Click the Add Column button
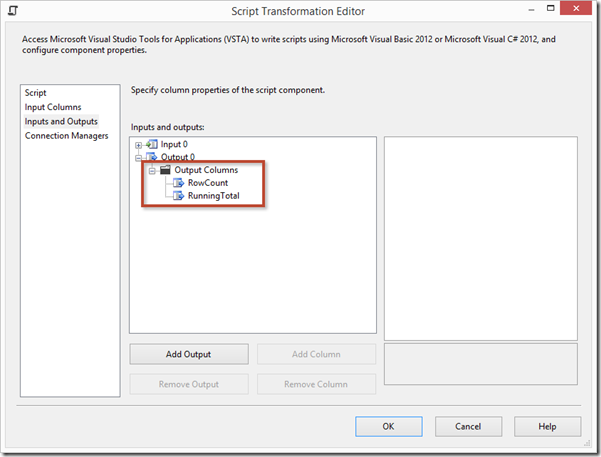 click(316, 354)
